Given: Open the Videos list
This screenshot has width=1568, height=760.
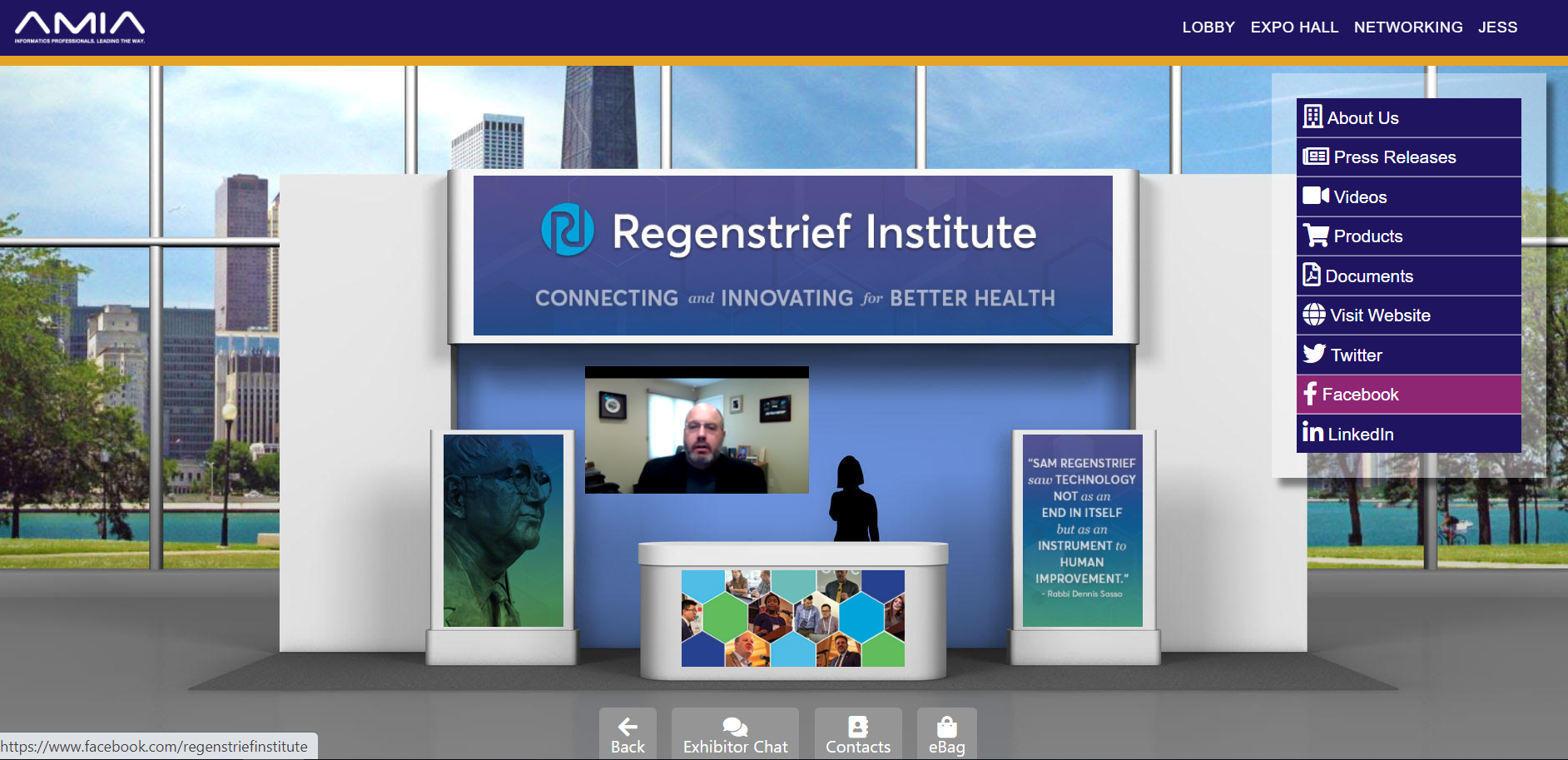Looking at the screenshot, I should pyautogui.click(x=1408, y=197).
